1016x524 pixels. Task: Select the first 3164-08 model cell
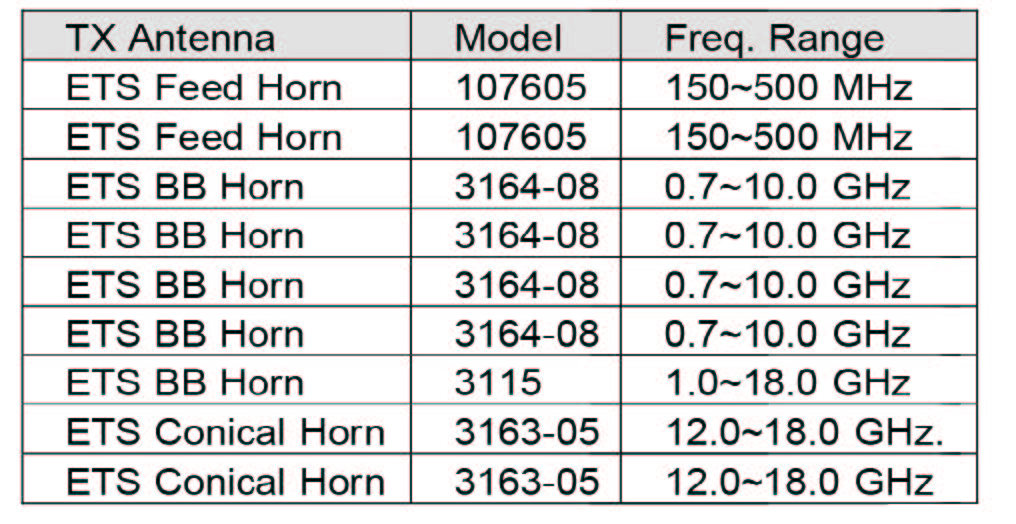[x=526, y=186]
